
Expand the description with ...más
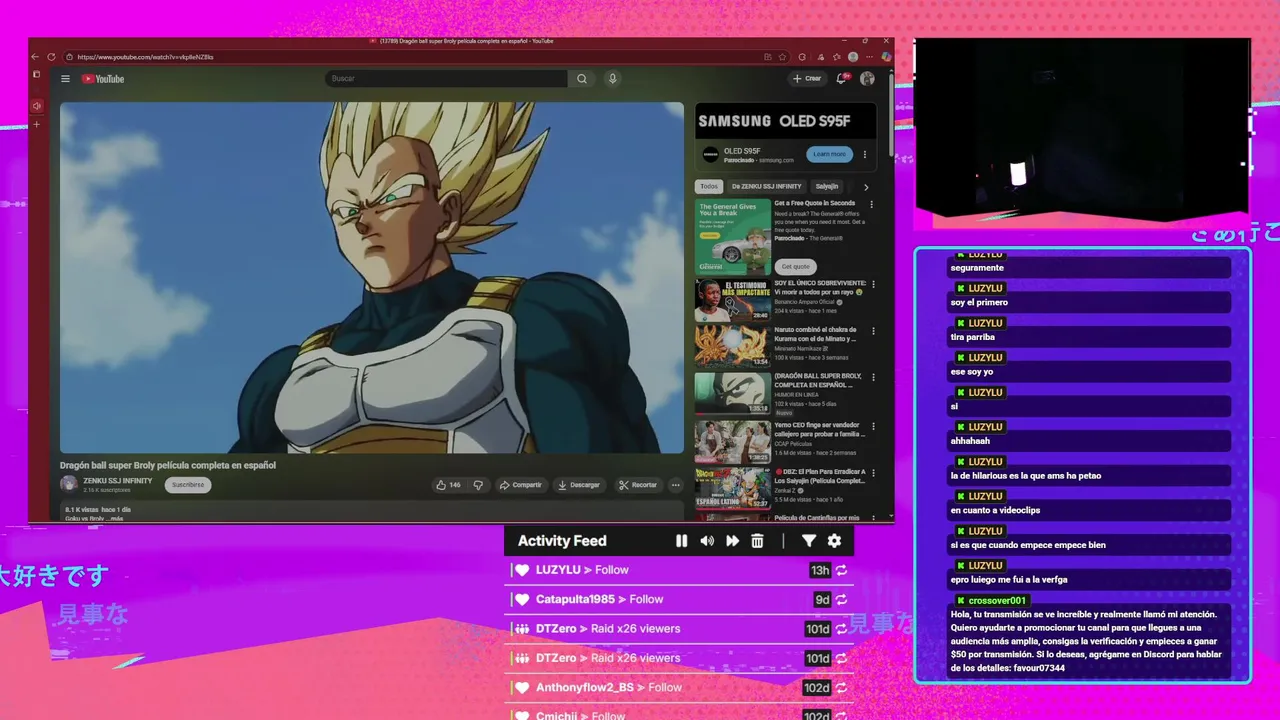pyautogui.click(x=115, y=519)
